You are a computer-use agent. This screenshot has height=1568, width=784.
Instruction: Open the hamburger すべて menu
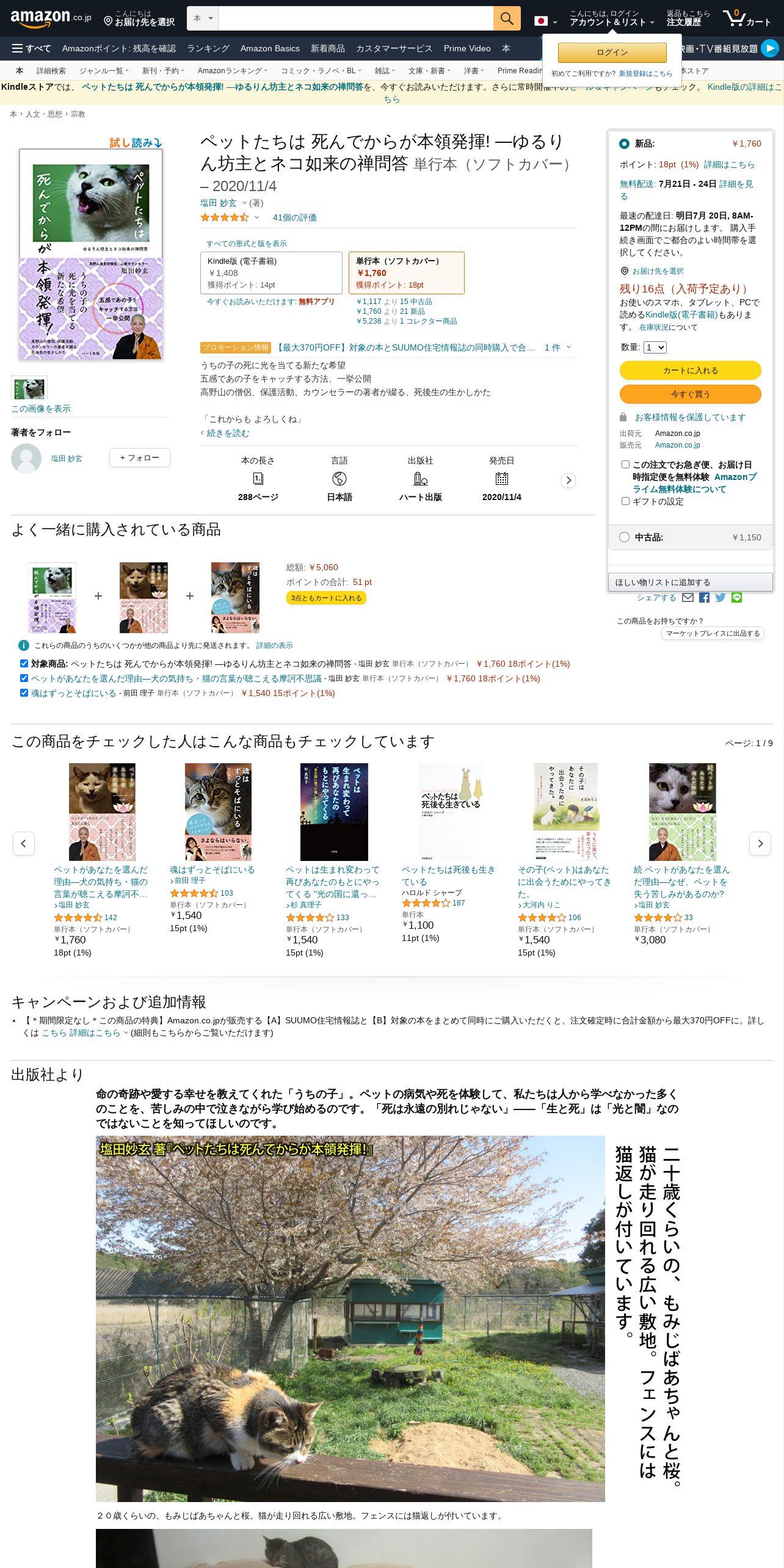[31, 48]
